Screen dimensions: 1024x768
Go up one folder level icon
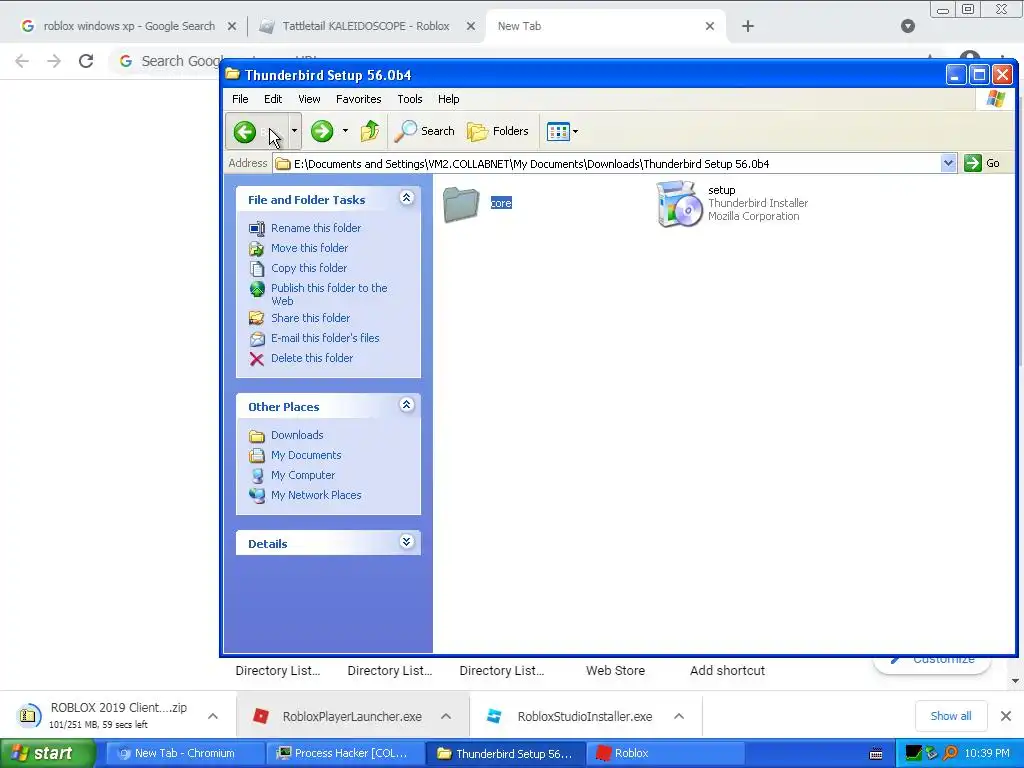370,131
